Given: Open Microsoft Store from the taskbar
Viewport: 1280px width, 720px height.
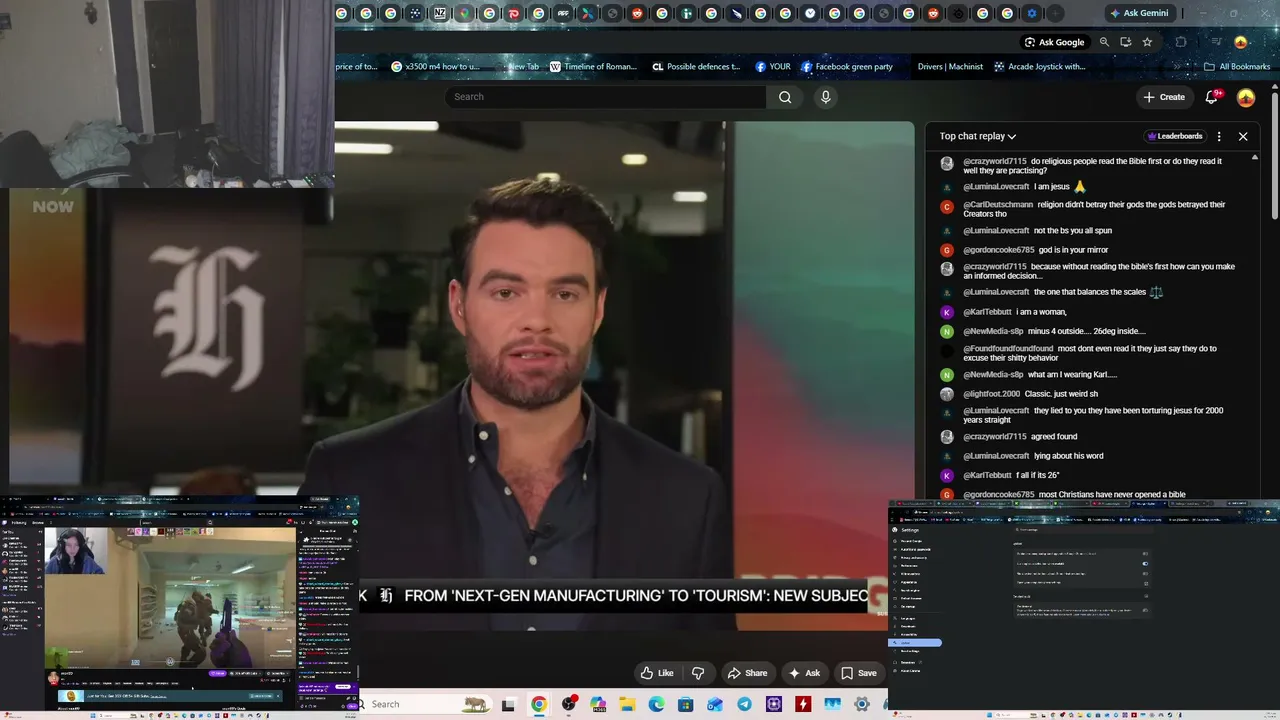Looking at the screenshot, I should point(686,704).
